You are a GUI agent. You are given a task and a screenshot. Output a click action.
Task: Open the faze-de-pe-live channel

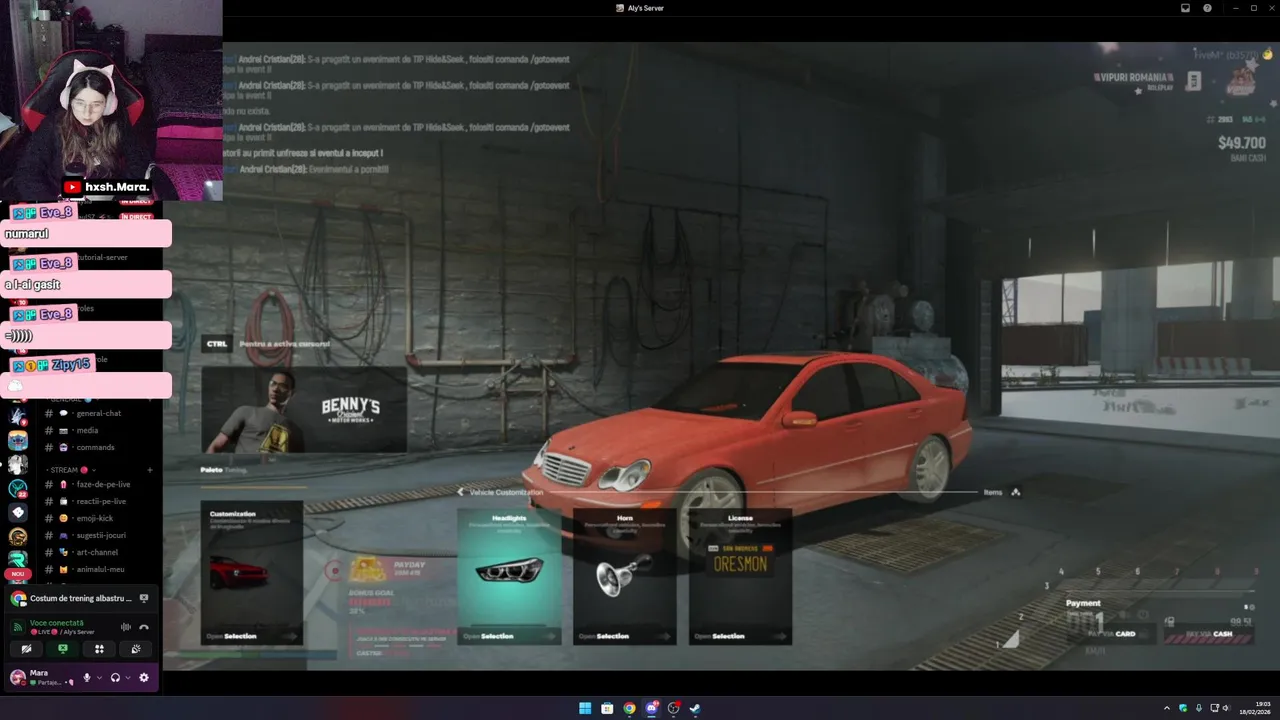click(98, 484)
